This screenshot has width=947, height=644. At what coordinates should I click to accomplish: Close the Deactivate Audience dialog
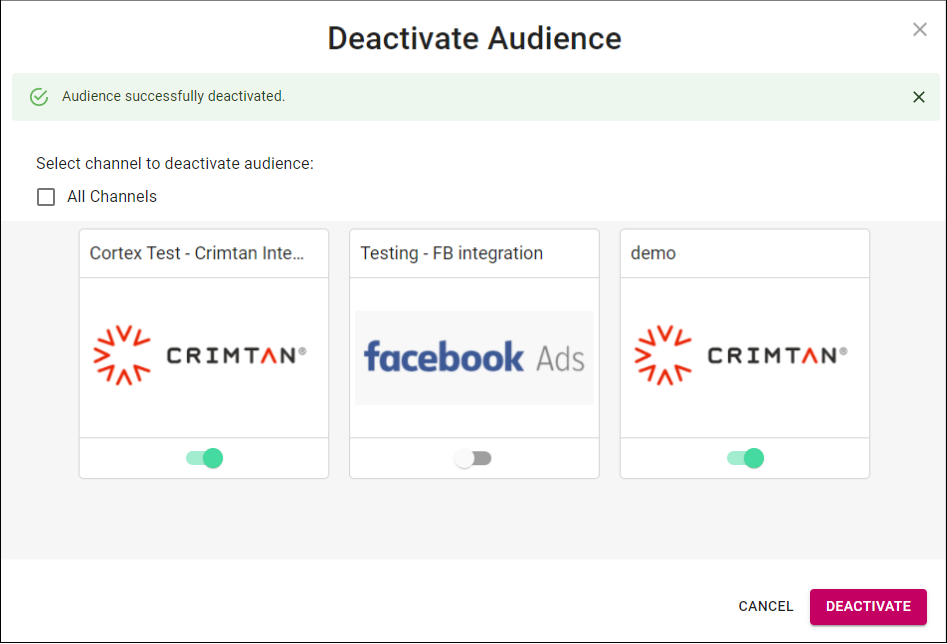click(x=919, y=30)
